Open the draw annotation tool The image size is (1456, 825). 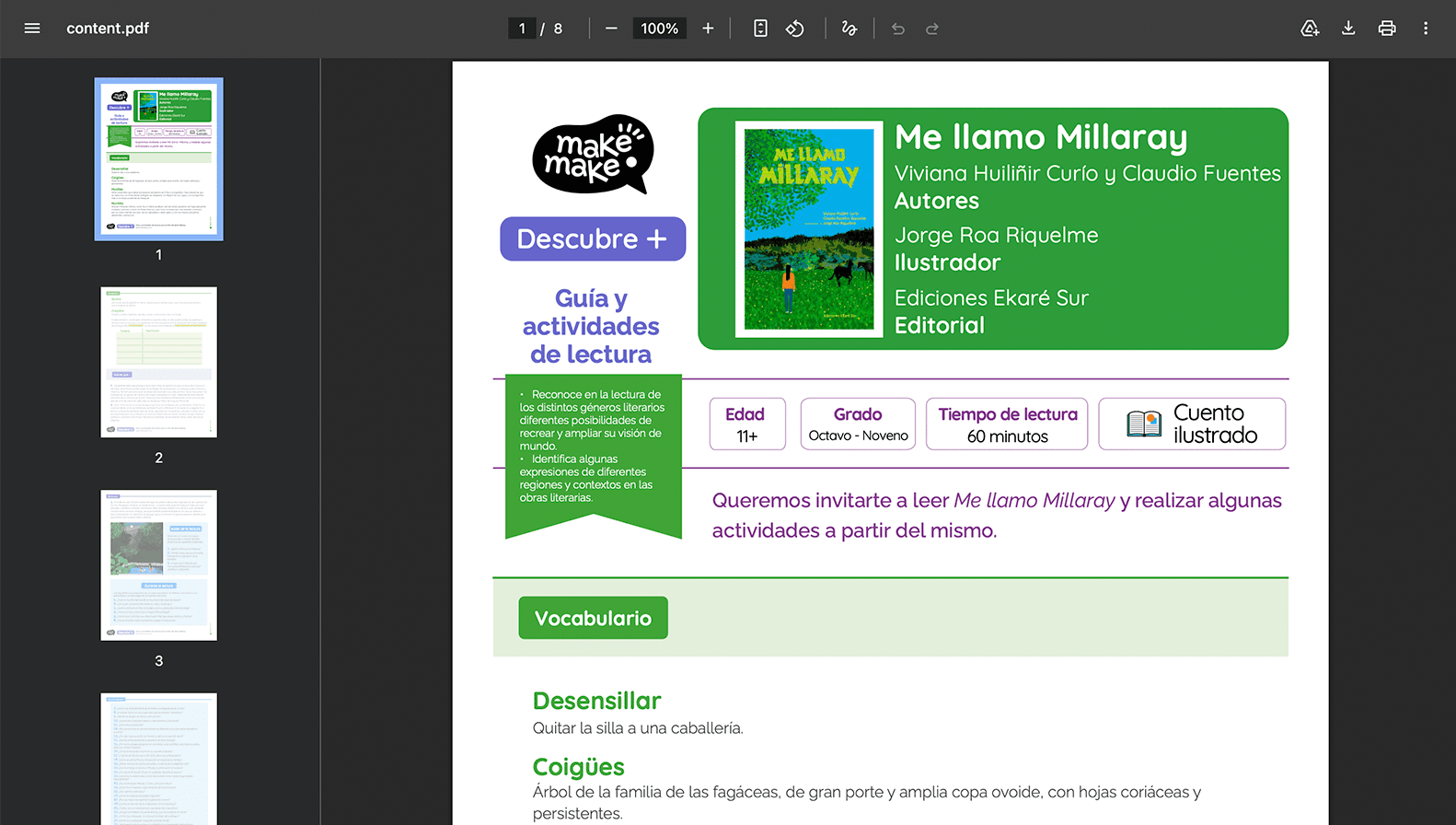coord(849,29)
